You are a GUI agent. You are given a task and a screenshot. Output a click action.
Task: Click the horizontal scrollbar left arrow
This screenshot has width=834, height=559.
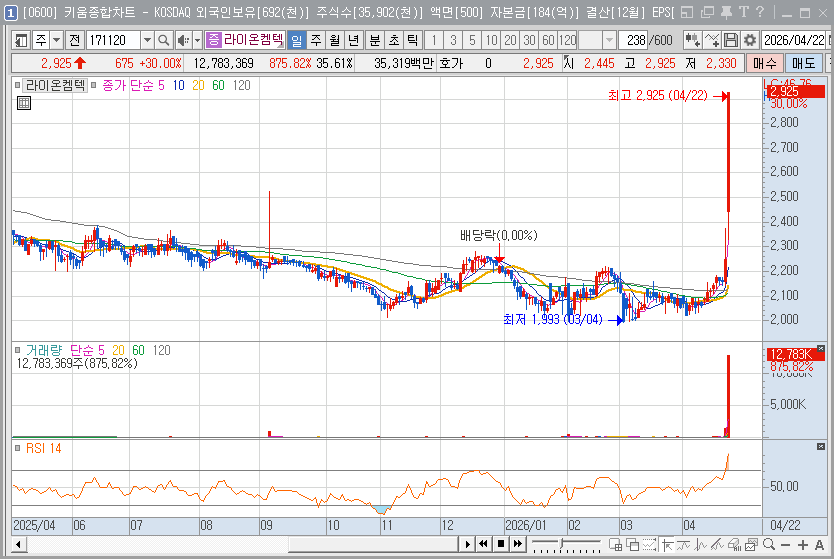click(19, 544)
